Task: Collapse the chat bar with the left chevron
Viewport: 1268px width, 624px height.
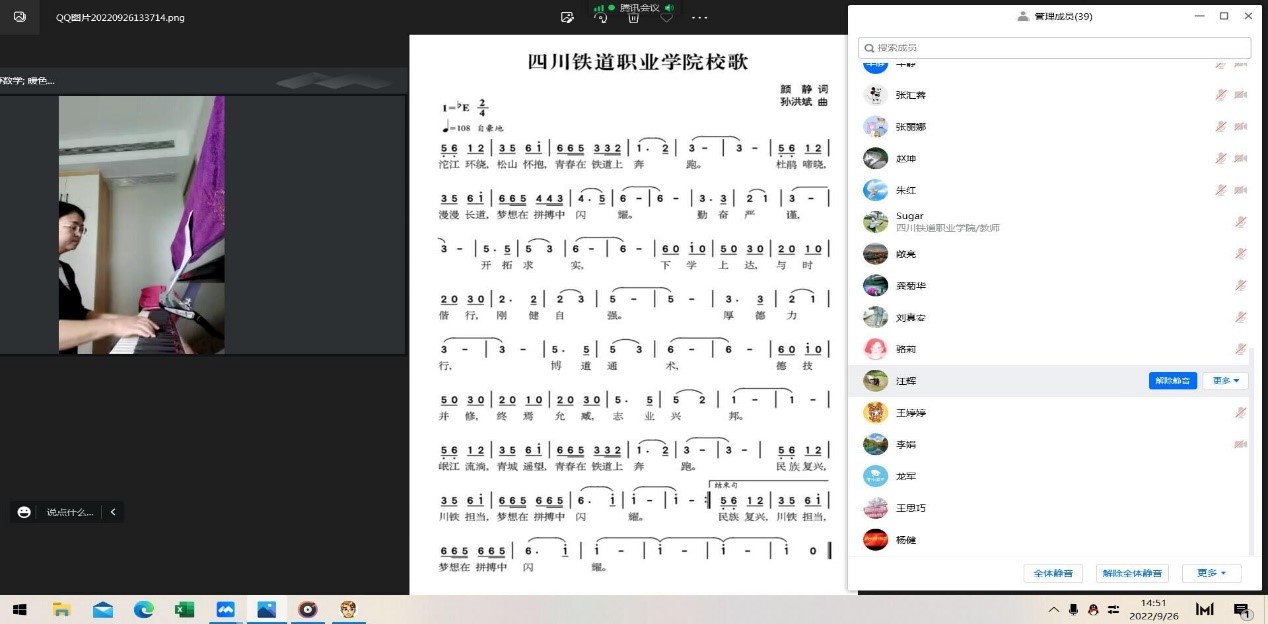Action: [113, 512]
